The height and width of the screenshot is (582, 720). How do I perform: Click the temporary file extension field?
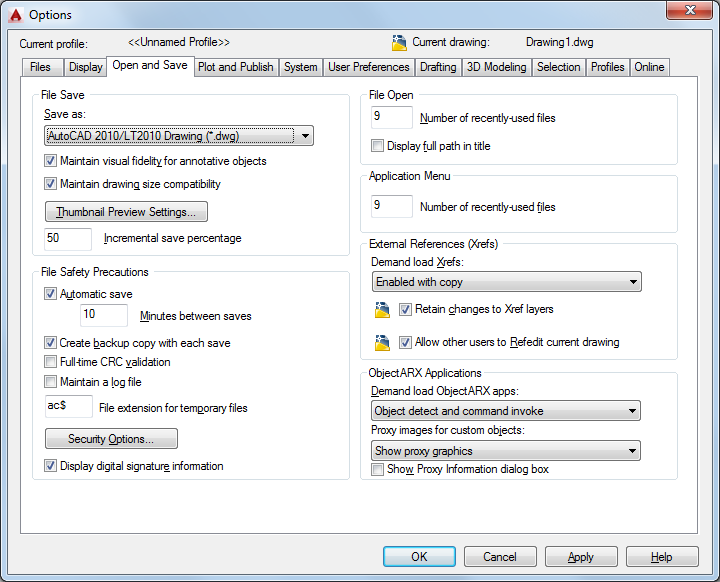tap(69, 406)
